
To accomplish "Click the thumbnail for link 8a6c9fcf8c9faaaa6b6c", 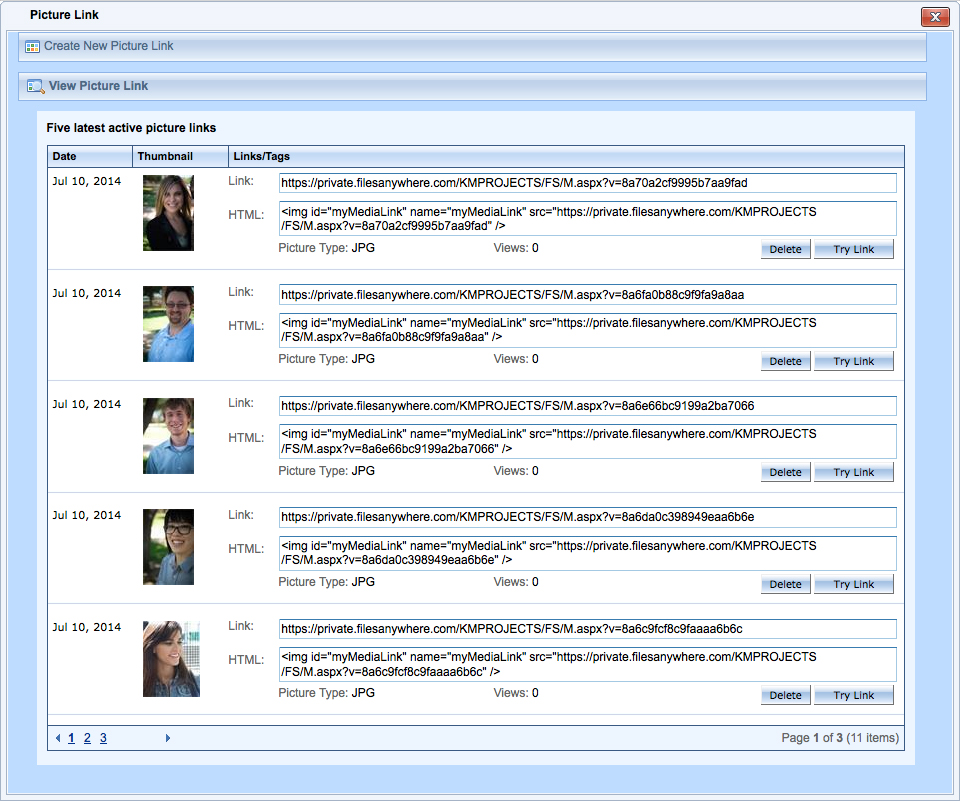I will (x=171, y=659).
